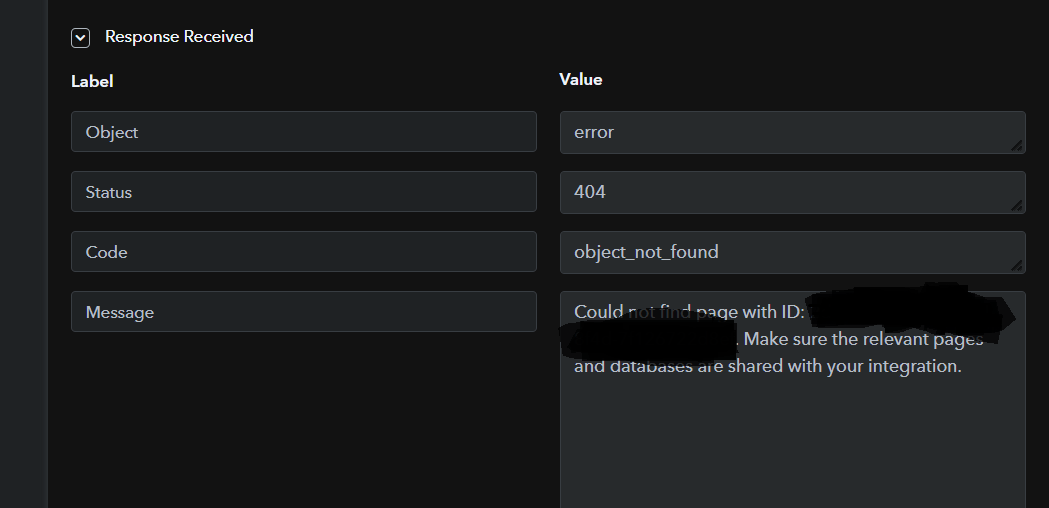
Task: Click empty space at bottom of Message value box
Action: pyautogui.click(x=790, y=450)
